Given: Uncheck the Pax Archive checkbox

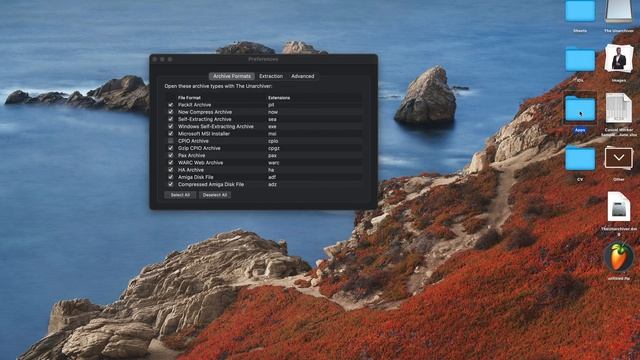Looking at the screenshot, I should coord(171,156).
